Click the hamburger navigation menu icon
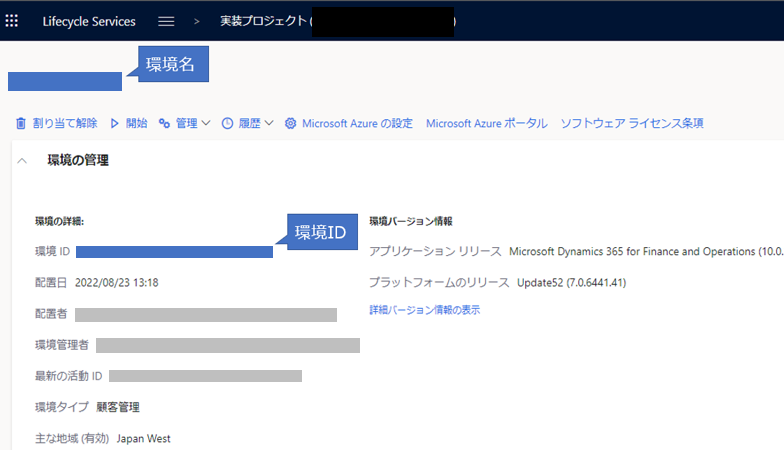 click(166, 22)
